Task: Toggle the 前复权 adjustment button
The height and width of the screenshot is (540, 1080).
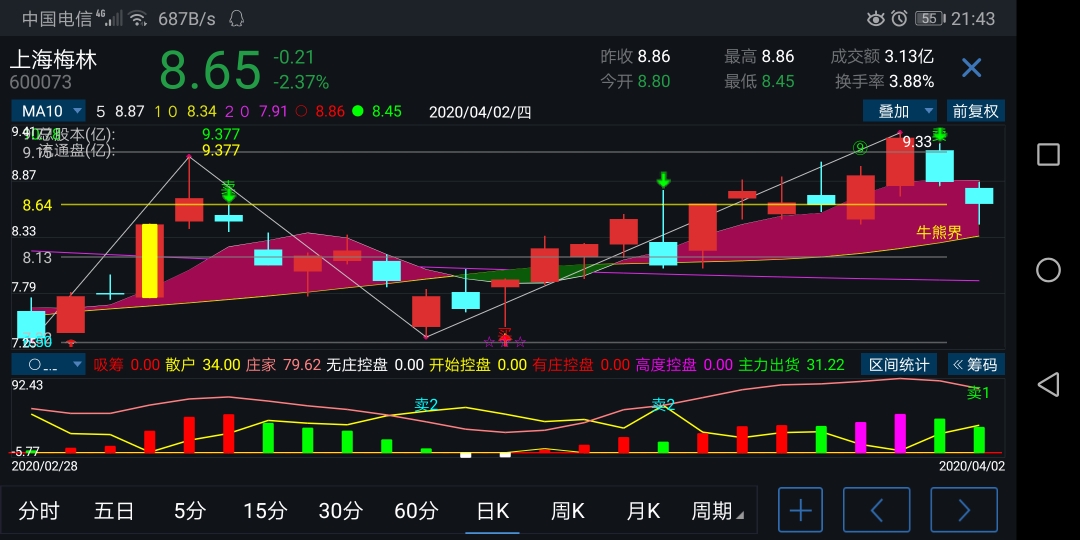Action: [975, 111]
